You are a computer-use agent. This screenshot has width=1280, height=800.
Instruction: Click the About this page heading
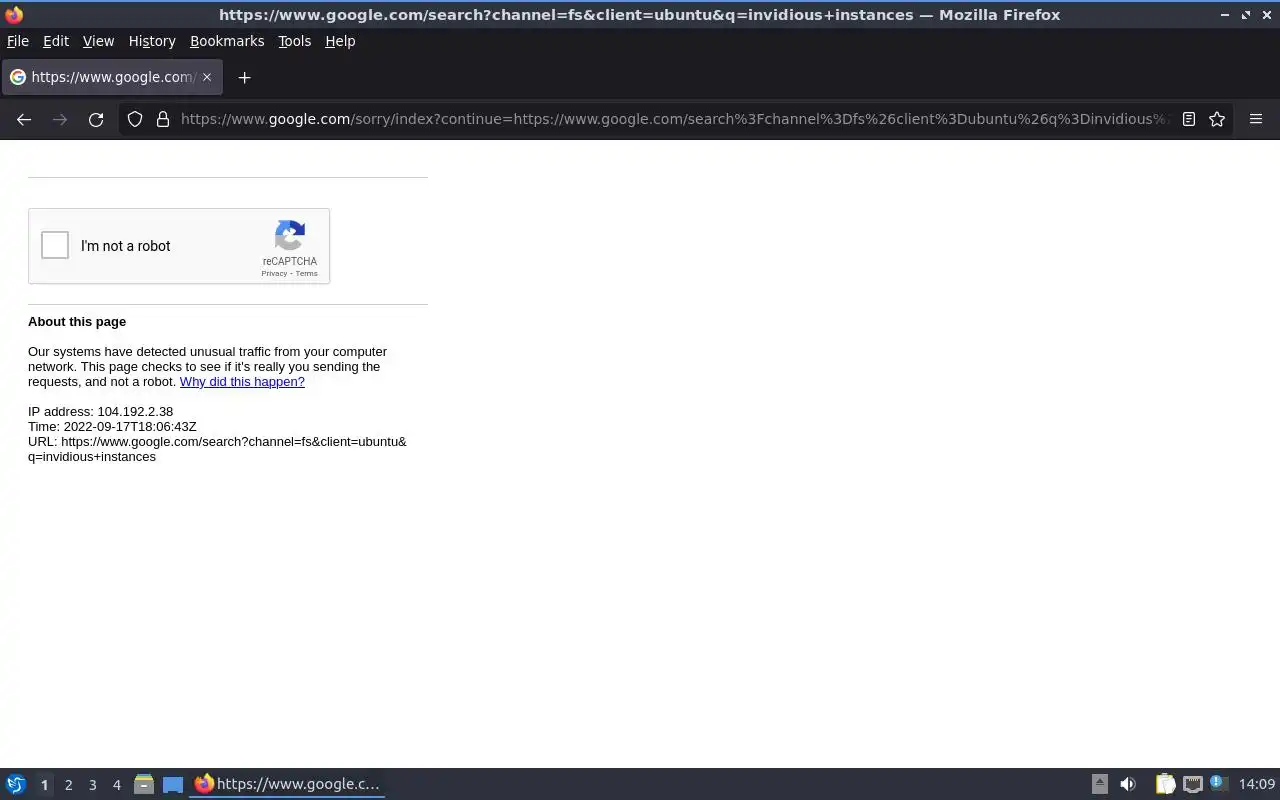[77, 321]
